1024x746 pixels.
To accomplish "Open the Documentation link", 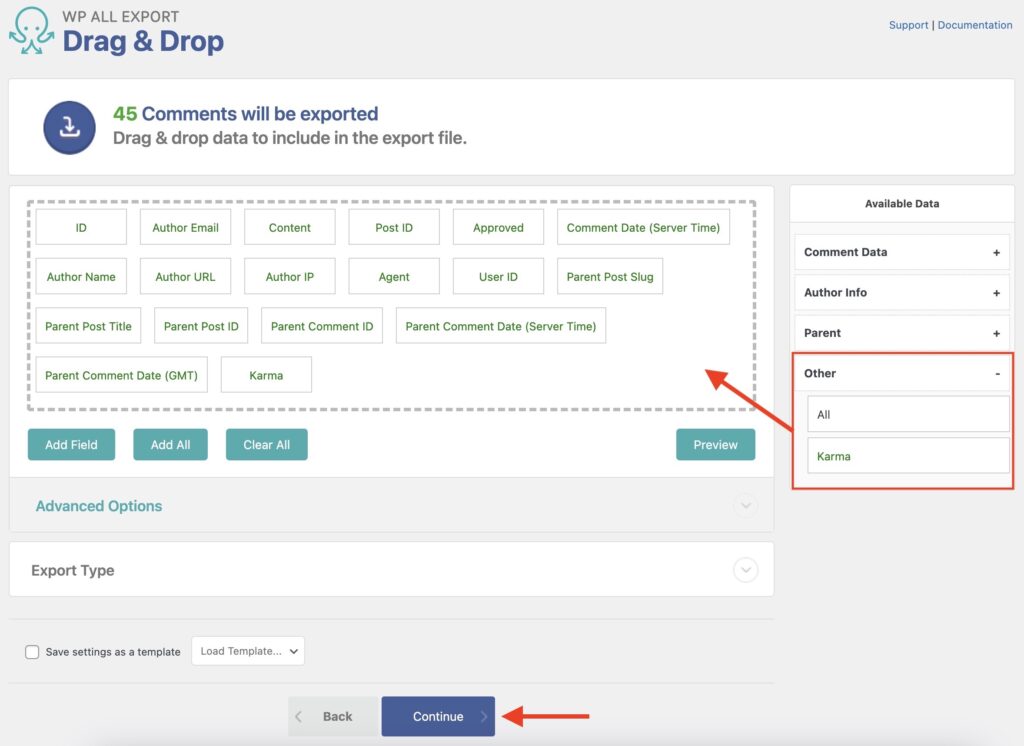I will pos(974,24).
